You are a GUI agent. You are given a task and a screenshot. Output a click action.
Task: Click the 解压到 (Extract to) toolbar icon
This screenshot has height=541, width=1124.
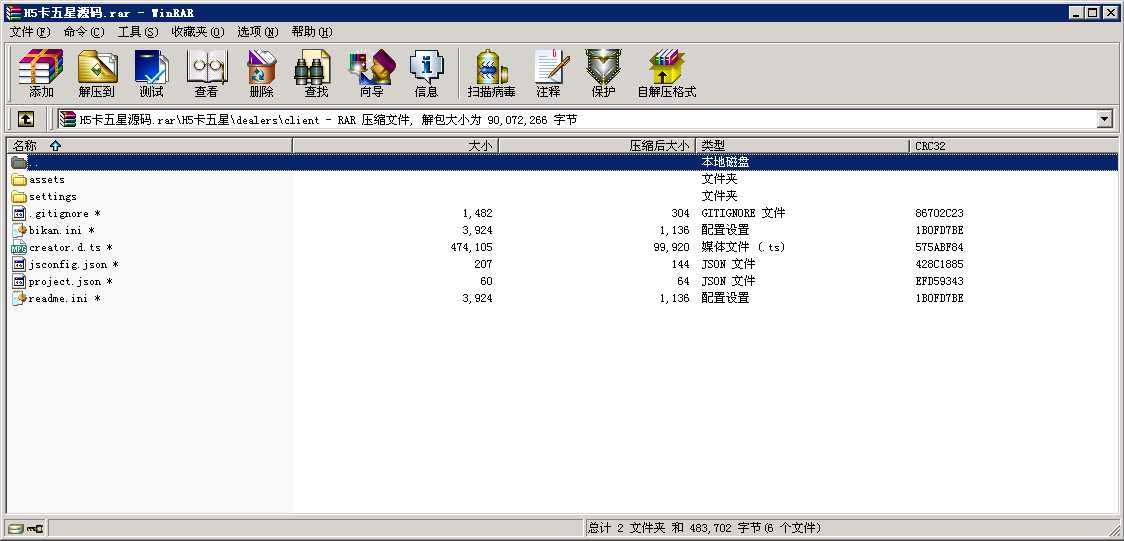[97, 67]
